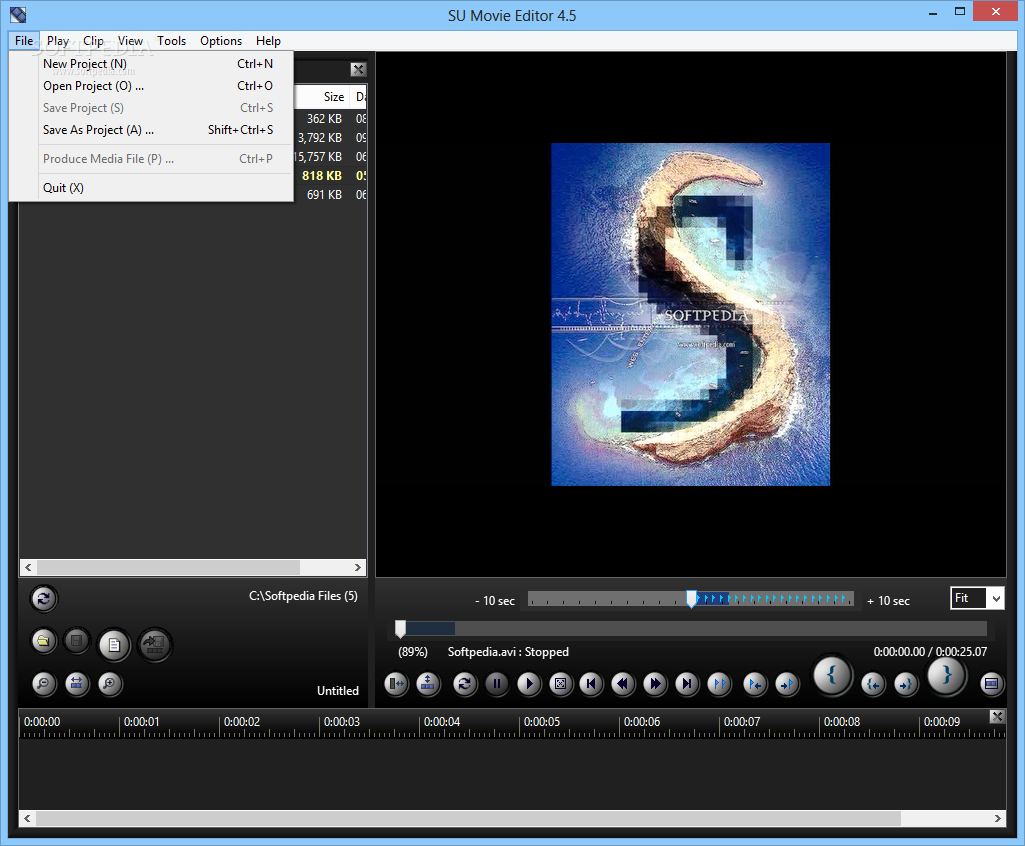Toggle the loop playback button

click(x=464, y=684)
